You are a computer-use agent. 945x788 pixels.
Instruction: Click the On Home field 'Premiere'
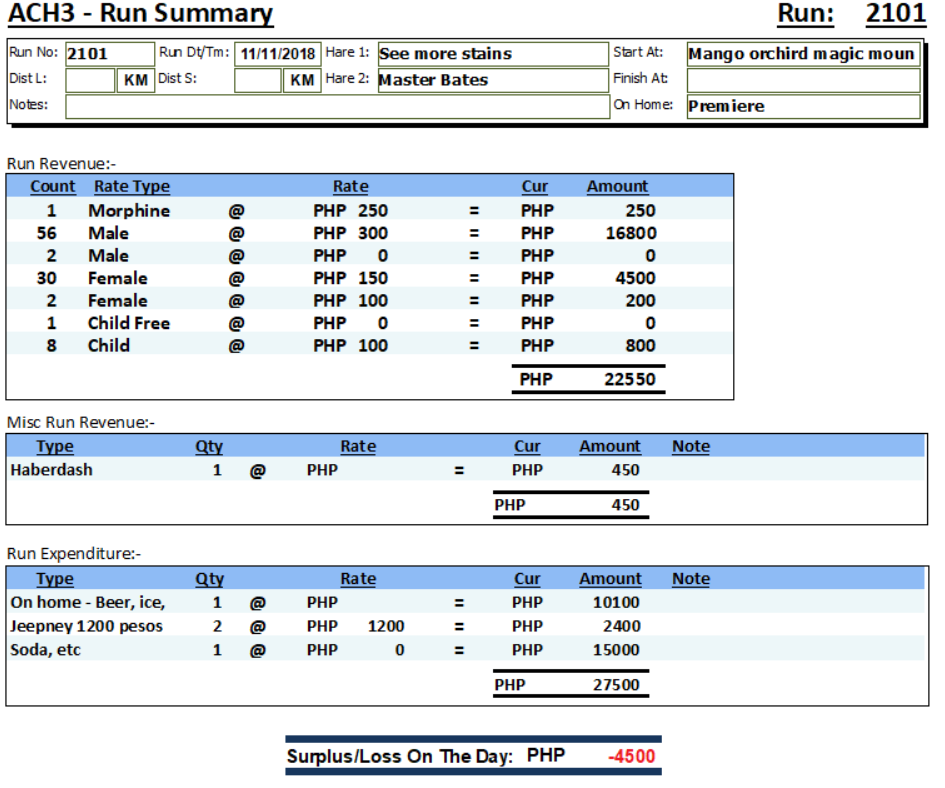[802, 106]
